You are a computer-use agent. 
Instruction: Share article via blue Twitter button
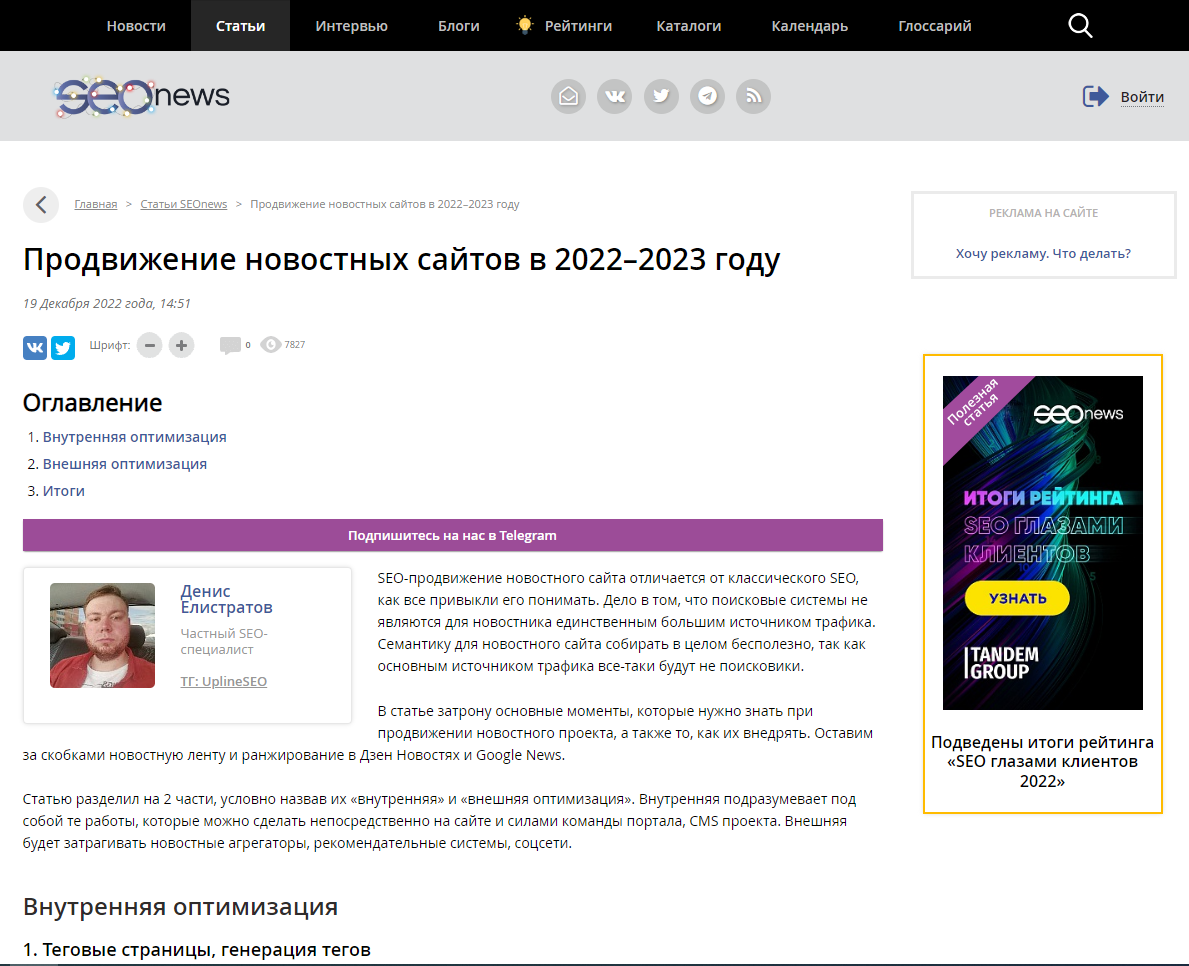coord(63,347)
